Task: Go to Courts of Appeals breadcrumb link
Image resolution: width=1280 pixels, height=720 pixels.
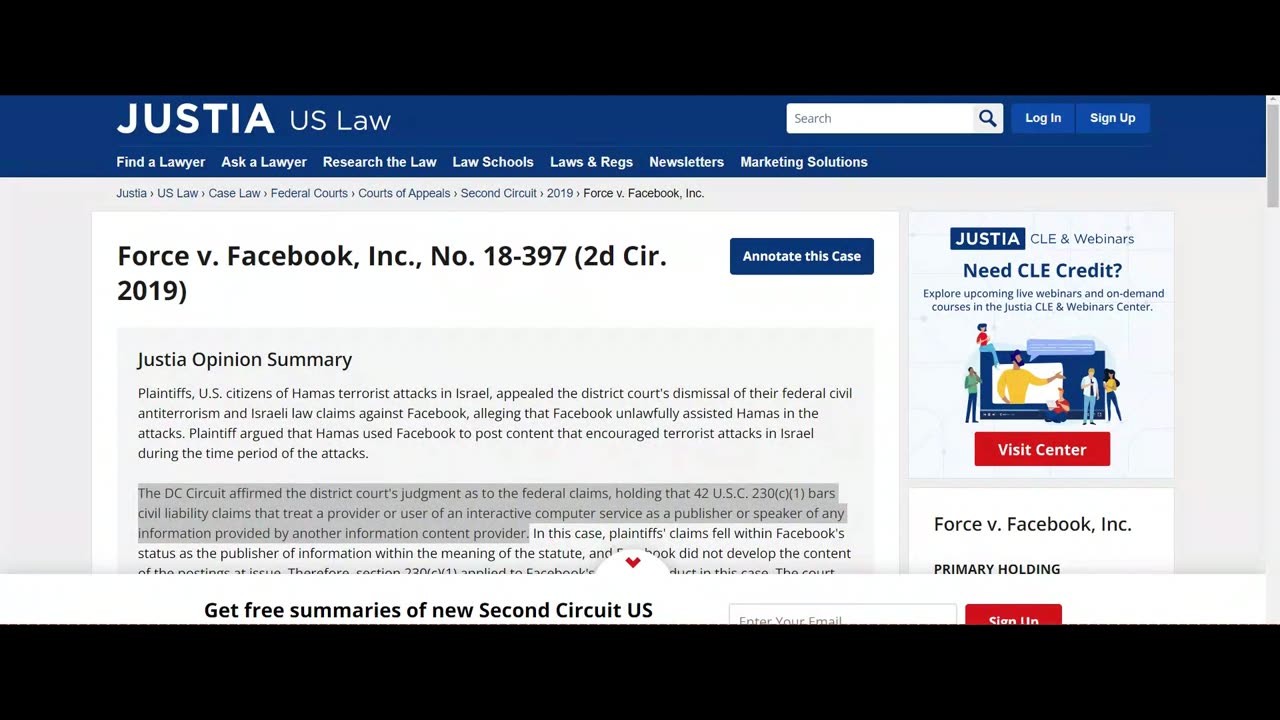Action: click(404, 193)
